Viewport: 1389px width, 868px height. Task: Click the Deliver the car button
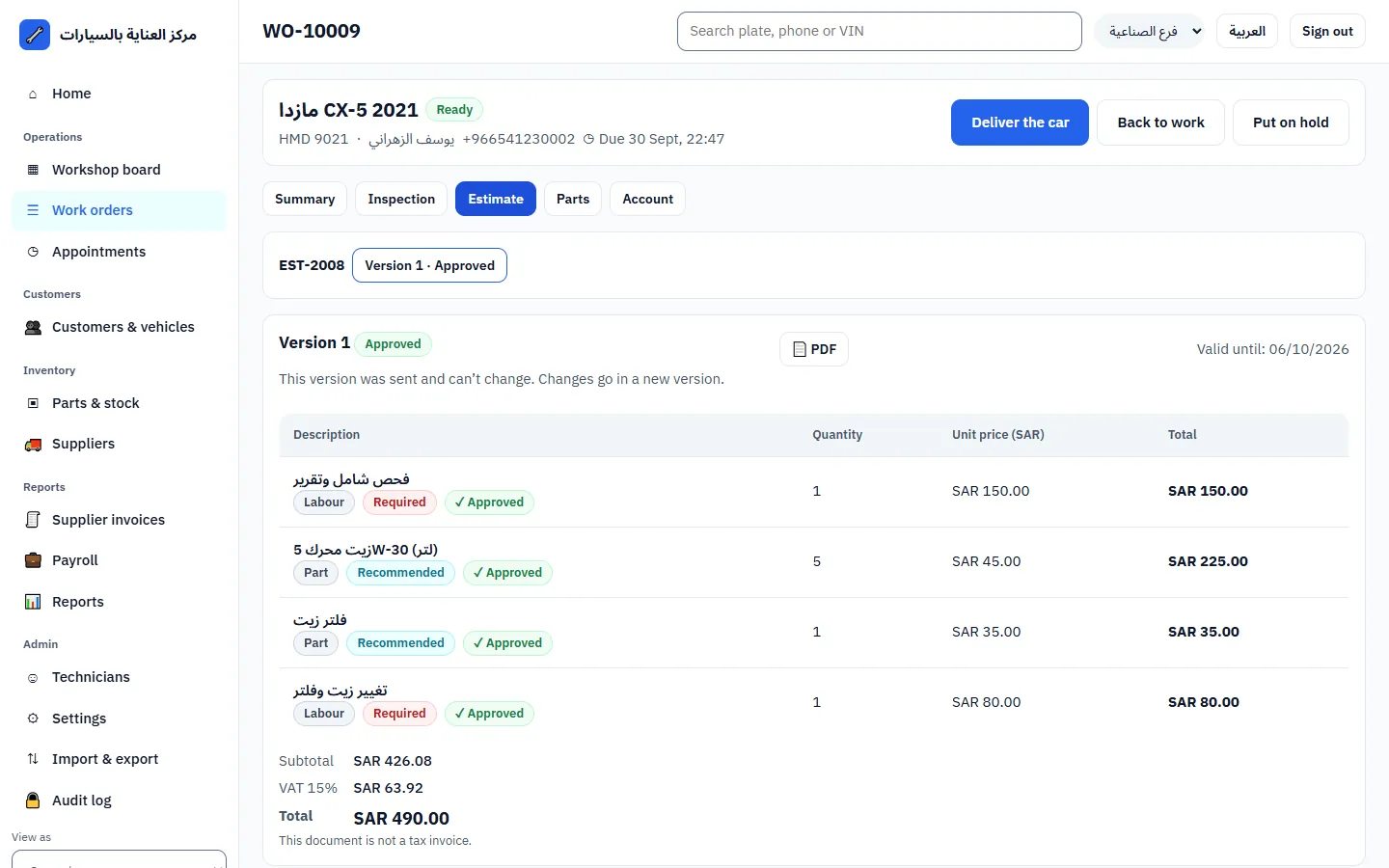click(x=1020, y=122)
